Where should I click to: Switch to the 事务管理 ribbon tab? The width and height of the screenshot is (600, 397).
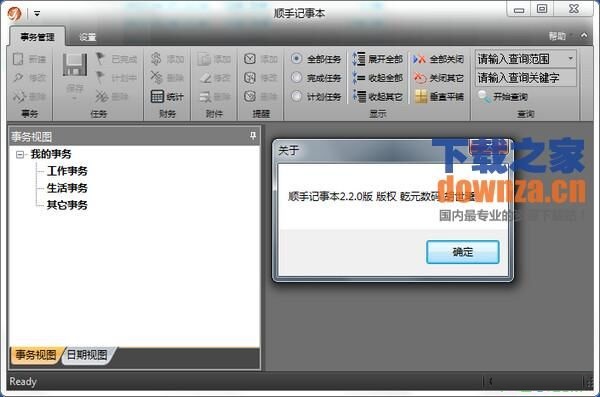(x=37, y=37)
